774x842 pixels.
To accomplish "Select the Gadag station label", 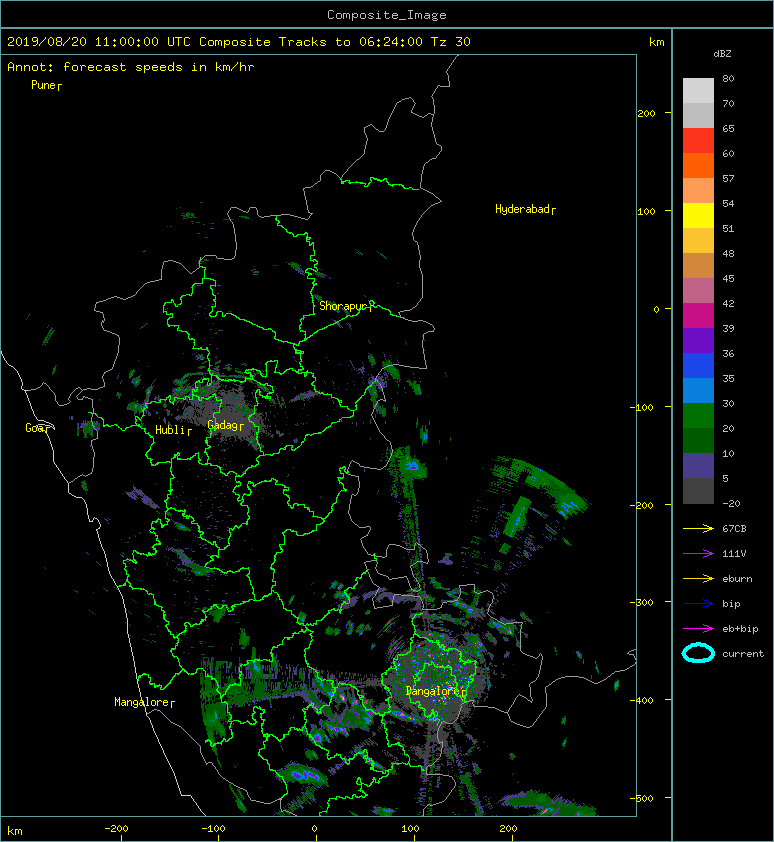I will click(x=223, y=425).
